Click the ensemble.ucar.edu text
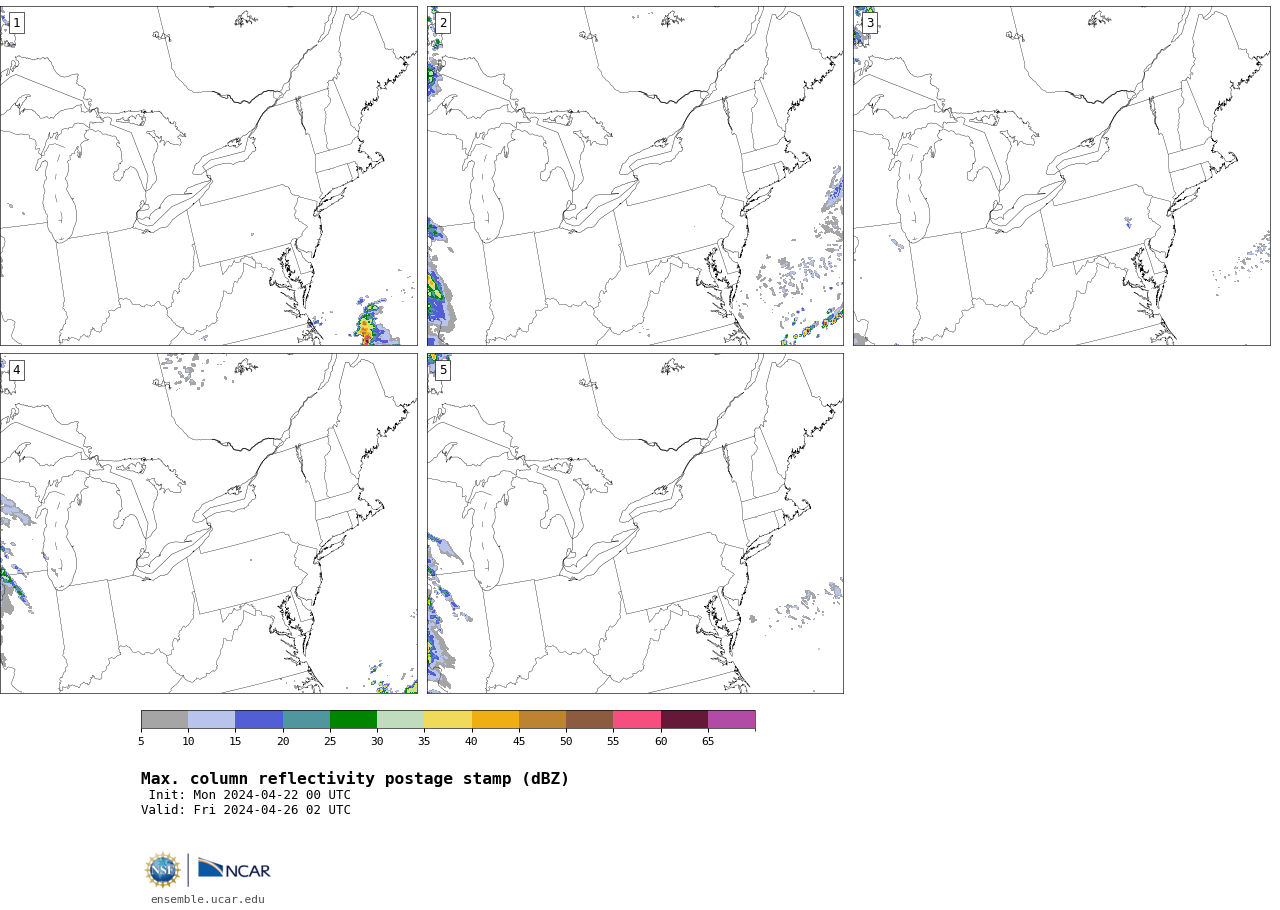 208,900
